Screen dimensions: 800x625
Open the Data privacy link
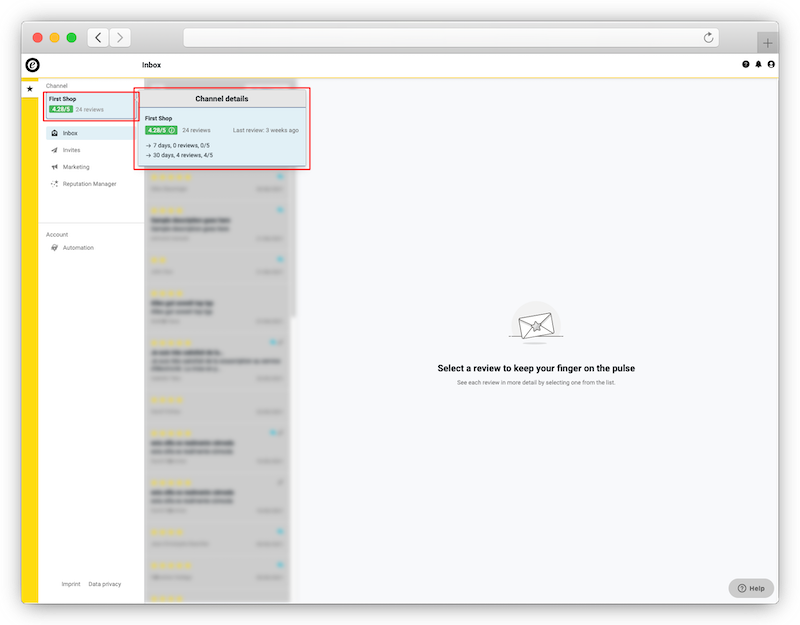click(x=105, y=584)
